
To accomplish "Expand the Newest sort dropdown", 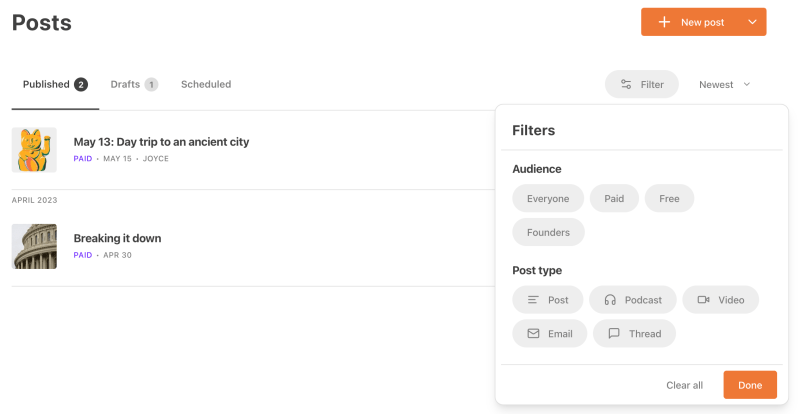I will [725, 85].
